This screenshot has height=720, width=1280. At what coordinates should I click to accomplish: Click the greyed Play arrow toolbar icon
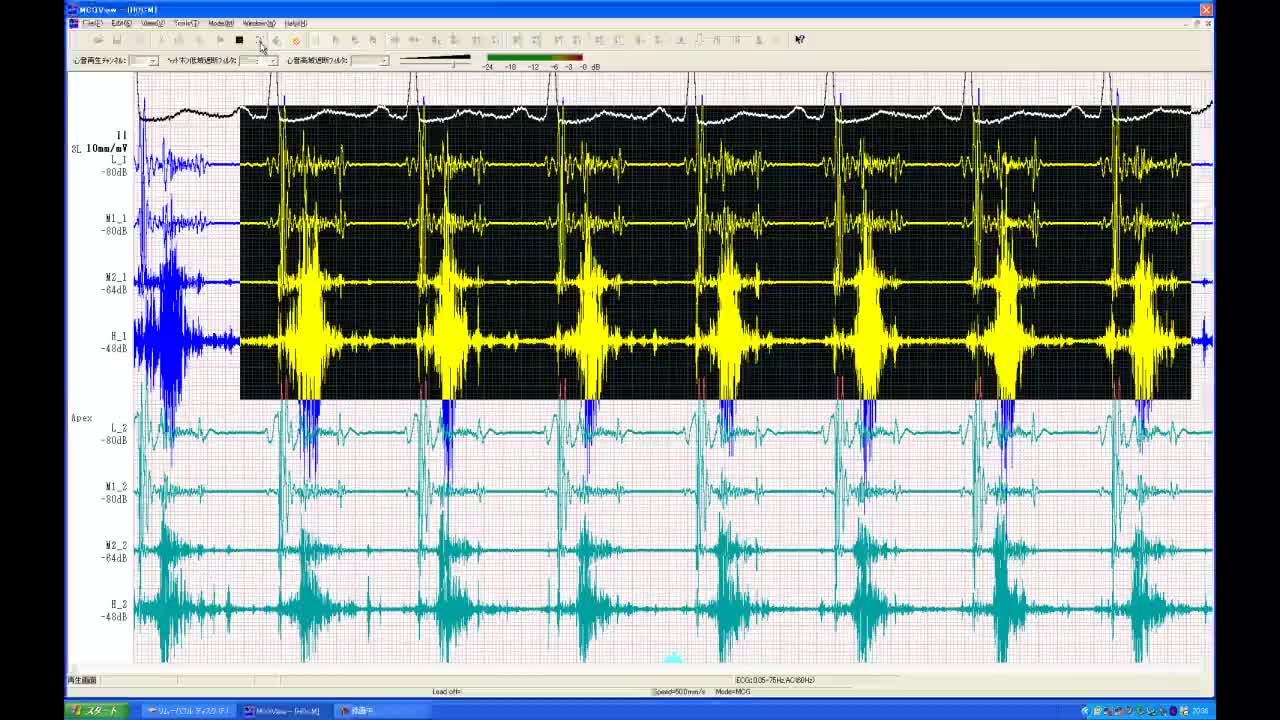(220, 40)
